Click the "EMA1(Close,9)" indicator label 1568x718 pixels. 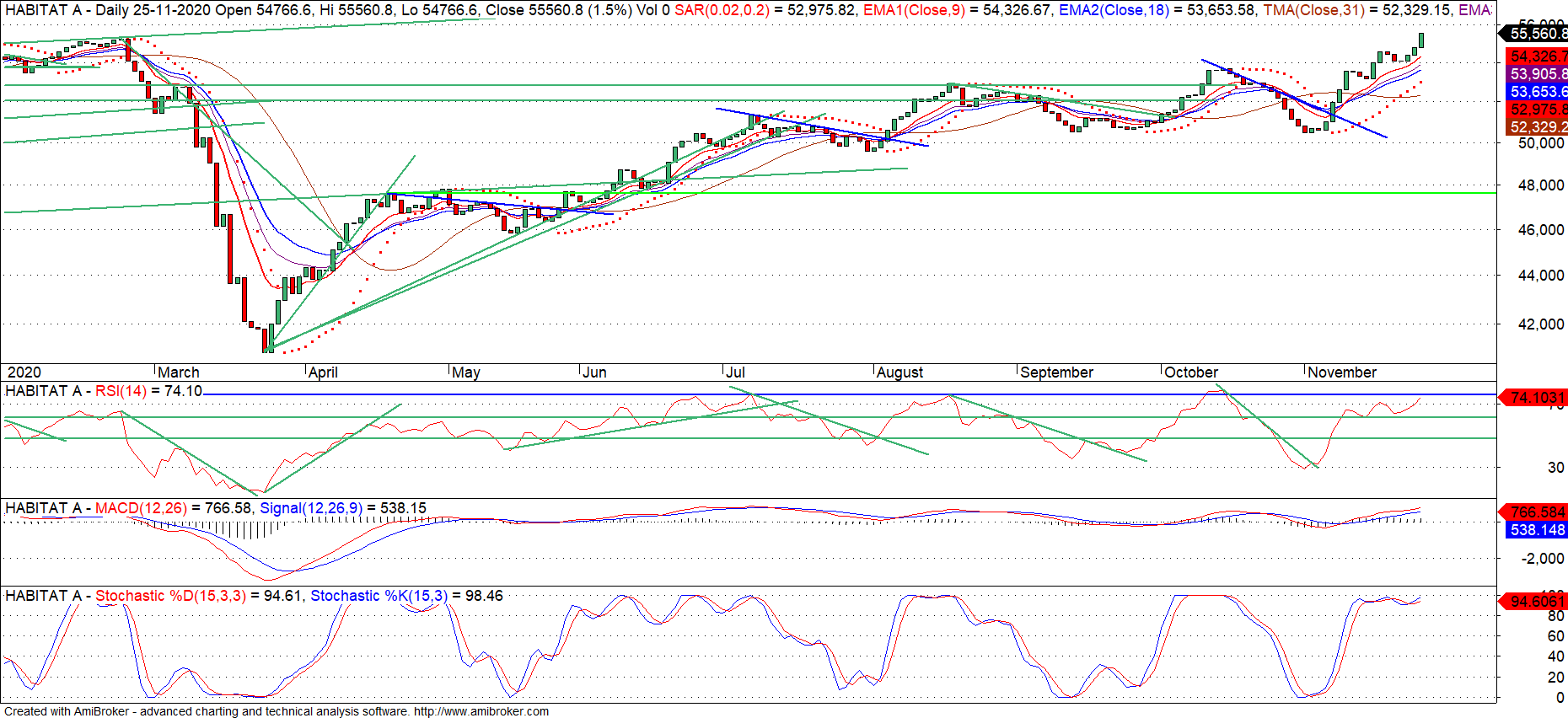coord(914,10)
